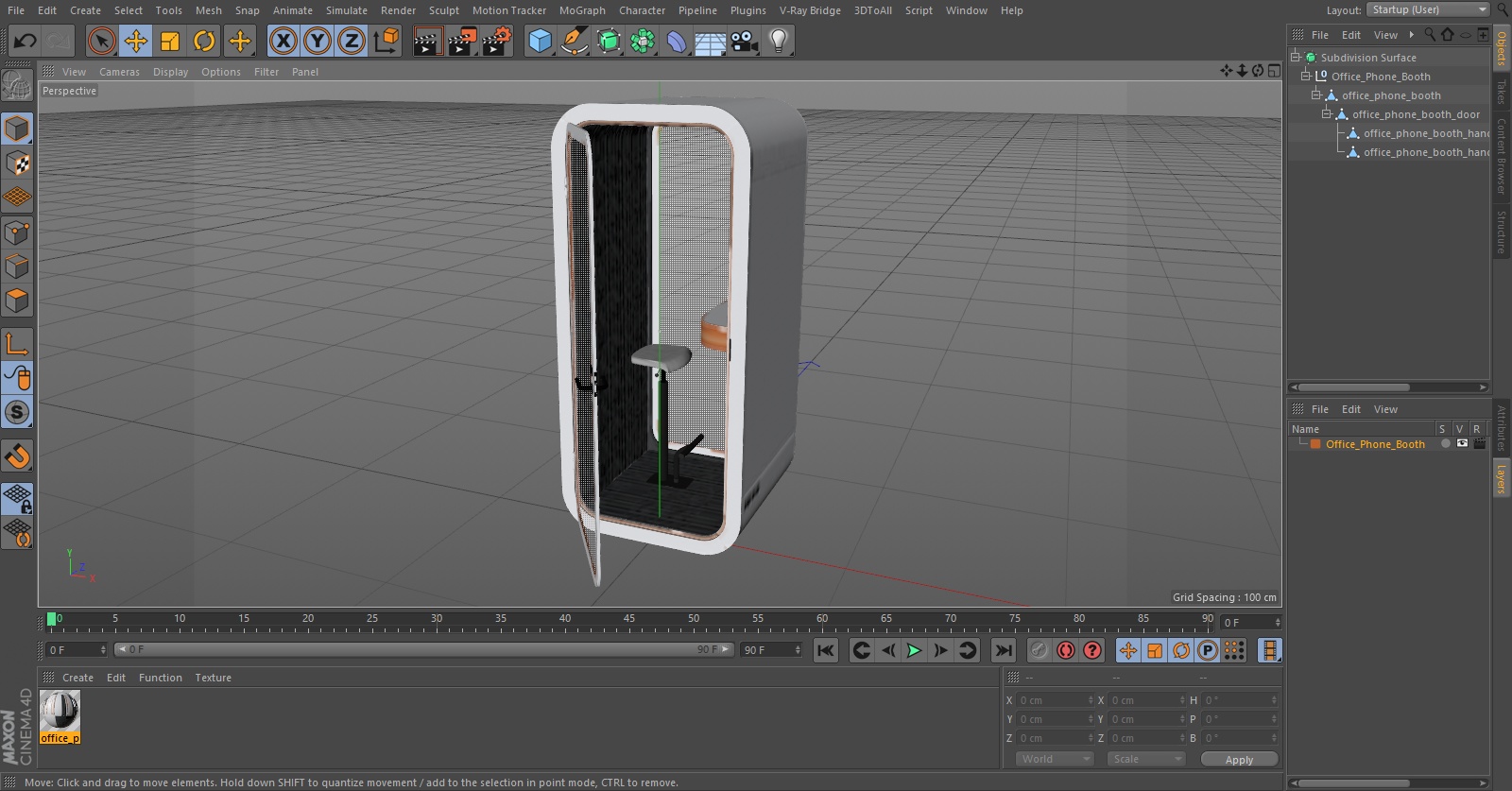Toggle Office_Phone_Booth layer visibility
1512x791 pixels.
[x=1462, y=444]
